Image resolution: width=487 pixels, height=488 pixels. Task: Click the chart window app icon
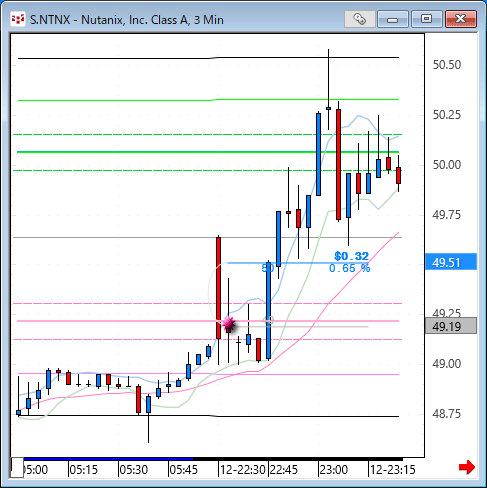coord(18,20)
